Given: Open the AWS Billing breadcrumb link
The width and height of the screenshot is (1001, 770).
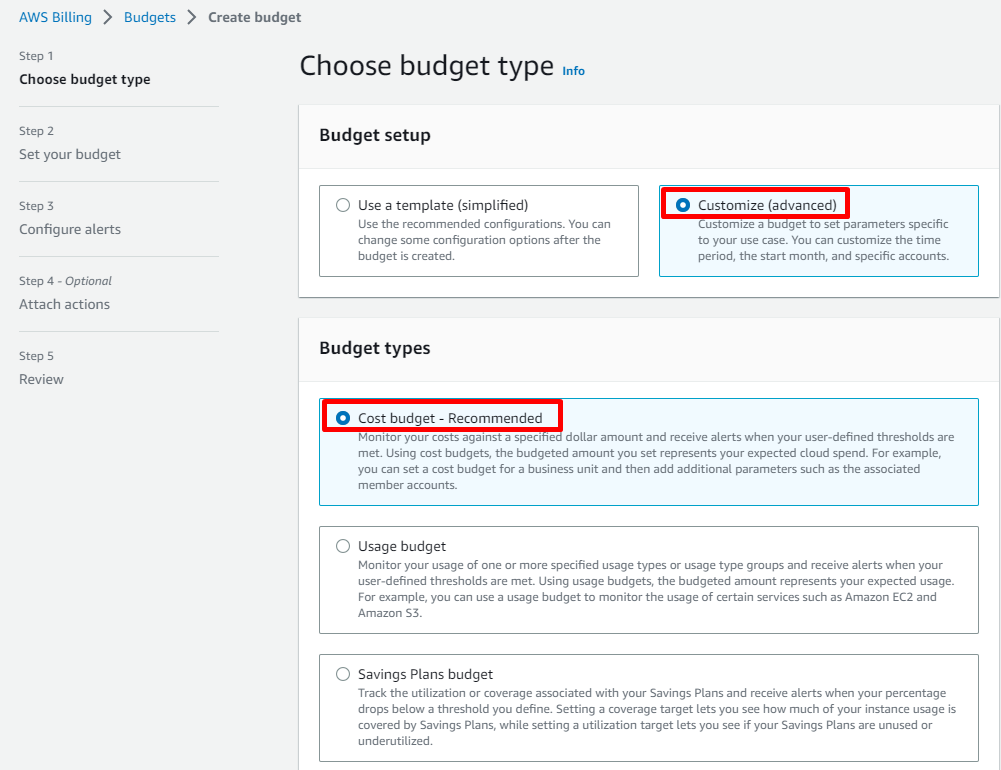Looking at the screenshot, I should point(55,17).
